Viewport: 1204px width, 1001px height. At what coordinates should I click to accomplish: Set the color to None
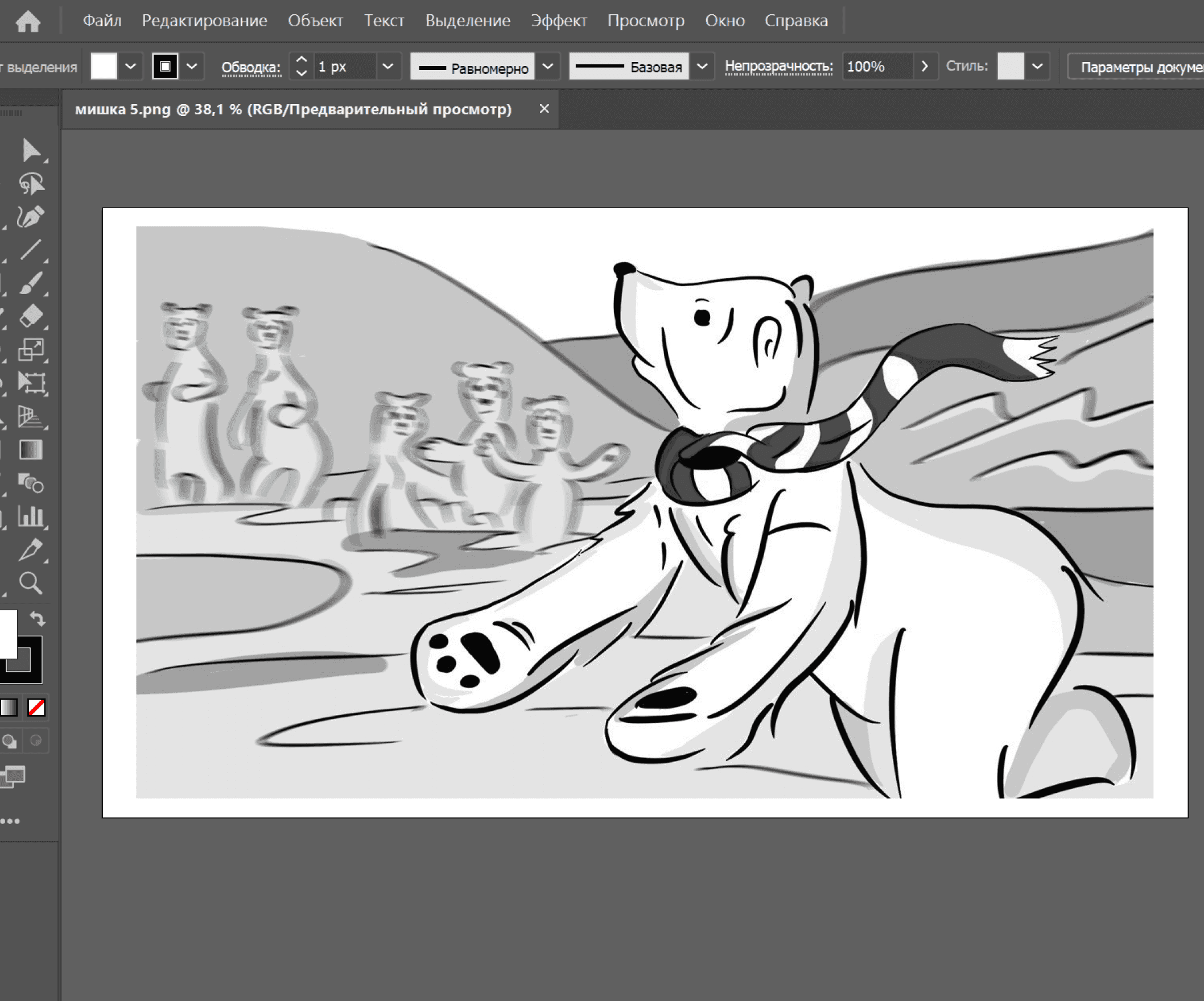[x=36, y=708]
